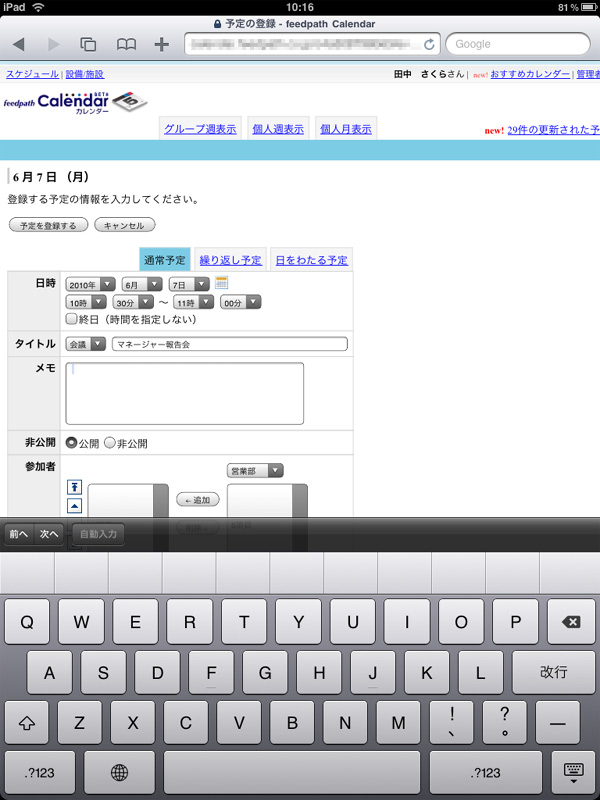Tap the space bar
600x800 pixels.
point(292,772)
